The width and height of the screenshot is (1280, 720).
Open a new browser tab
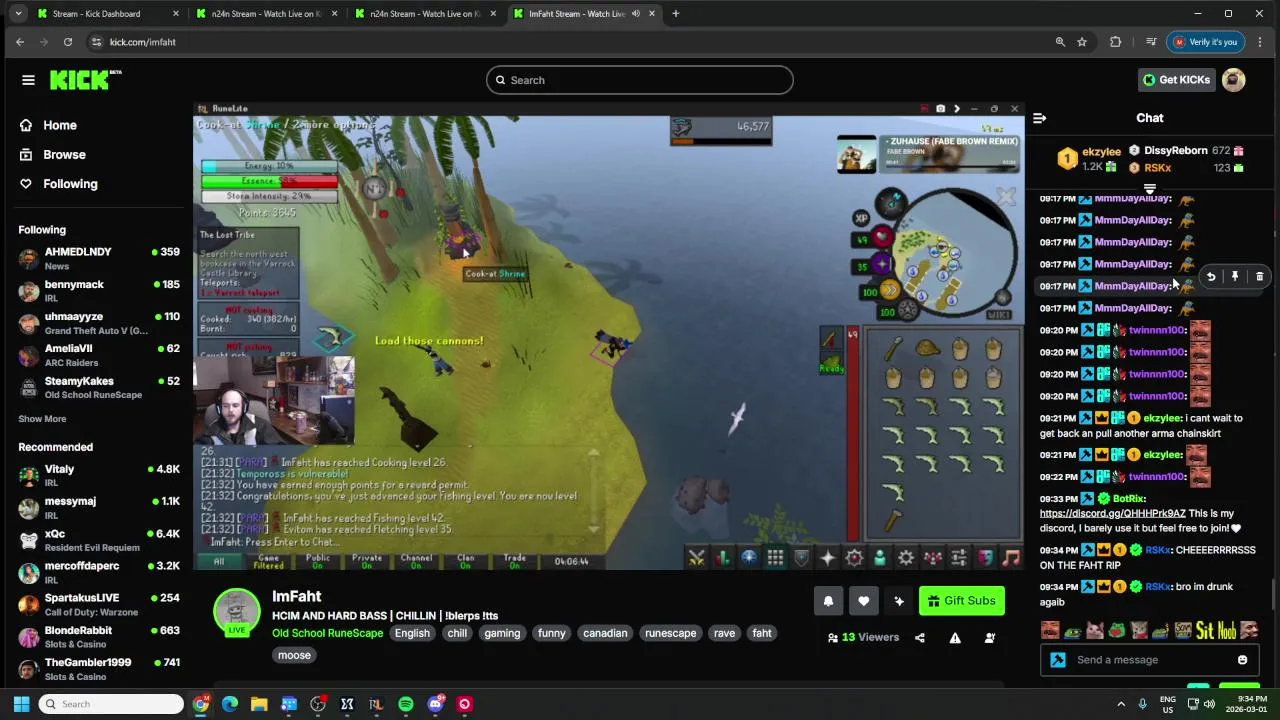point(675,14)
